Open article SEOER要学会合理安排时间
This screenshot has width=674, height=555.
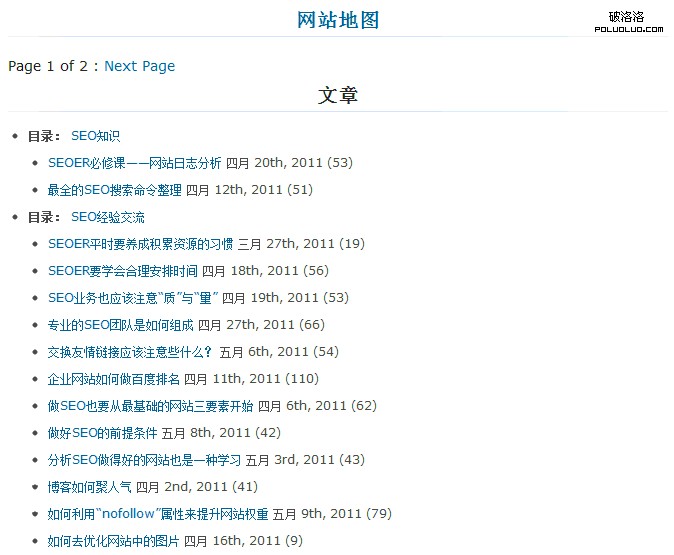[122, 271]
